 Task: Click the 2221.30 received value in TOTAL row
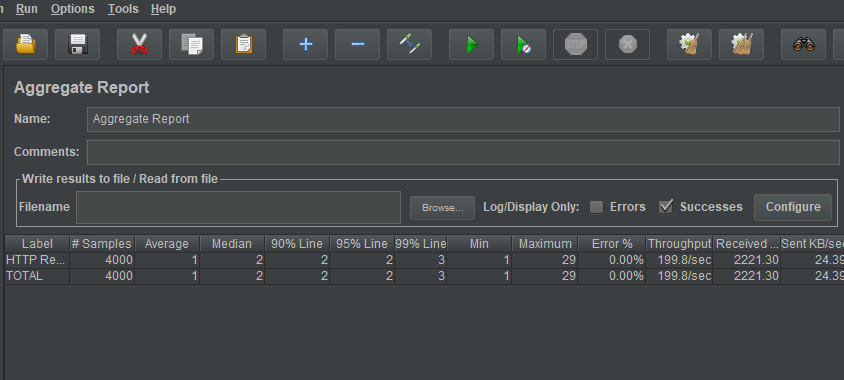point(747,276)
